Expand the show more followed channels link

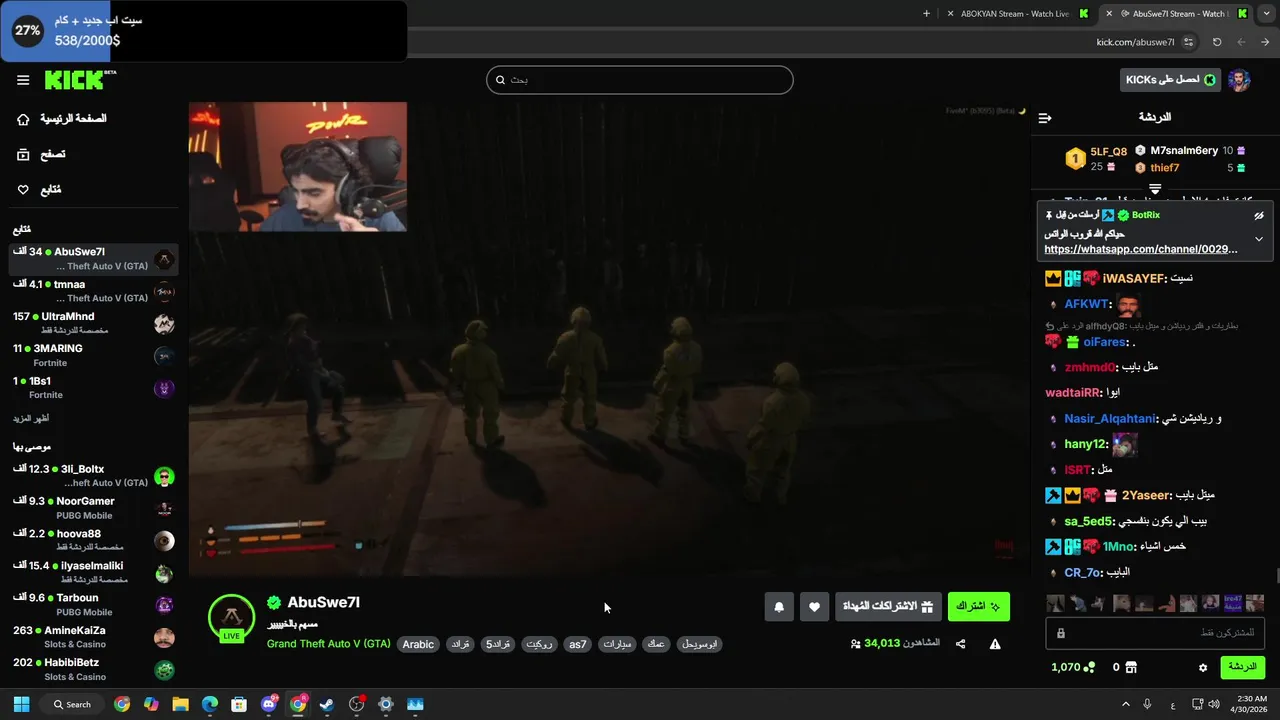[31, 418]
